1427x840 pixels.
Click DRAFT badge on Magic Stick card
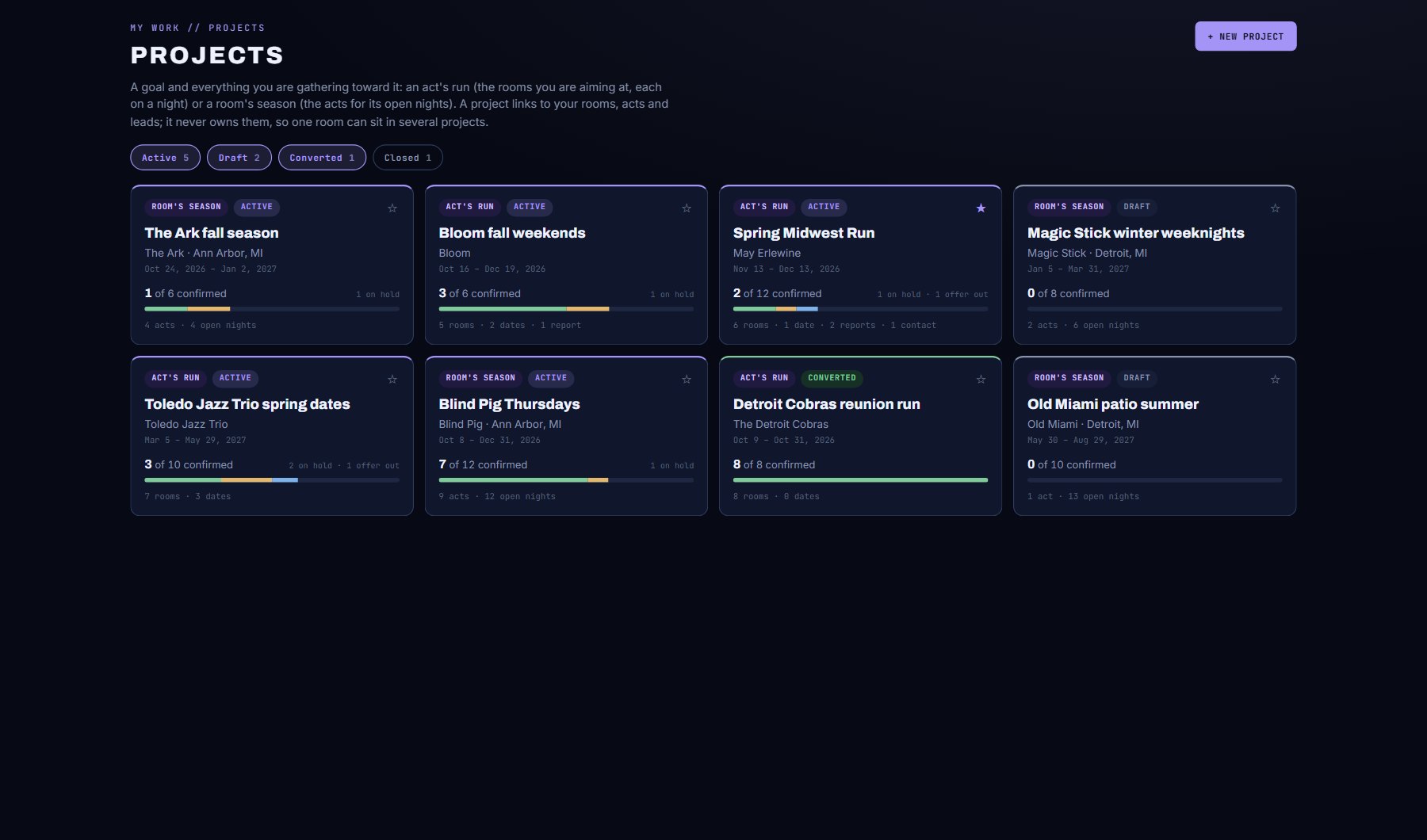1136,207
